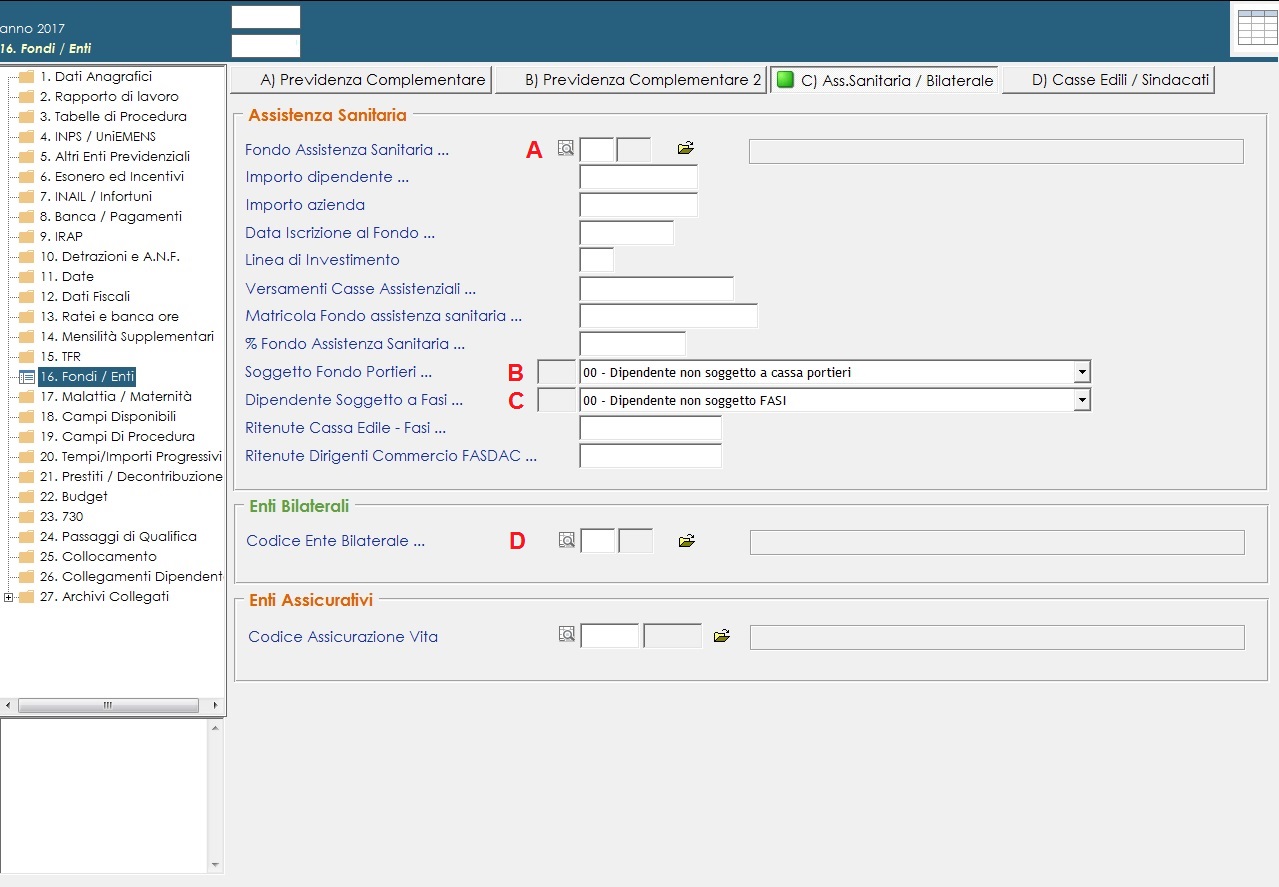The height and width of the screenshot is (887, 1279).
Task: Open folder icon for Codice Assicurazione Vita
Action: tap(722, 636)
